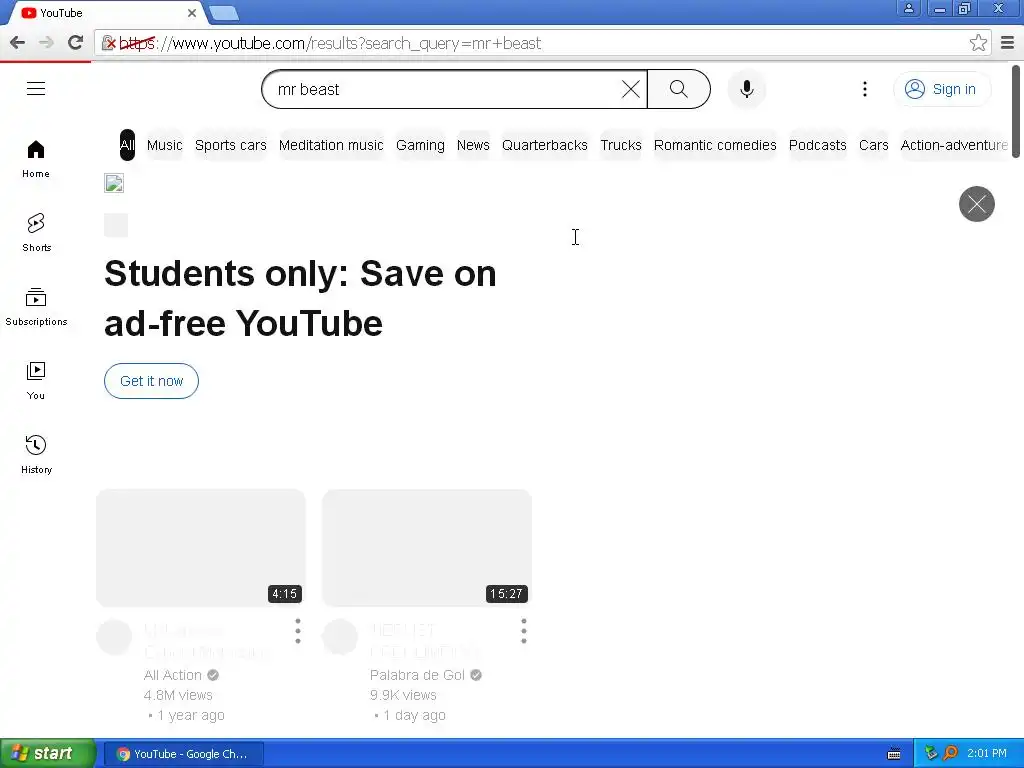Click the 1 day ago text
This screenshot has width=1024, height=768.
point(414,715)
